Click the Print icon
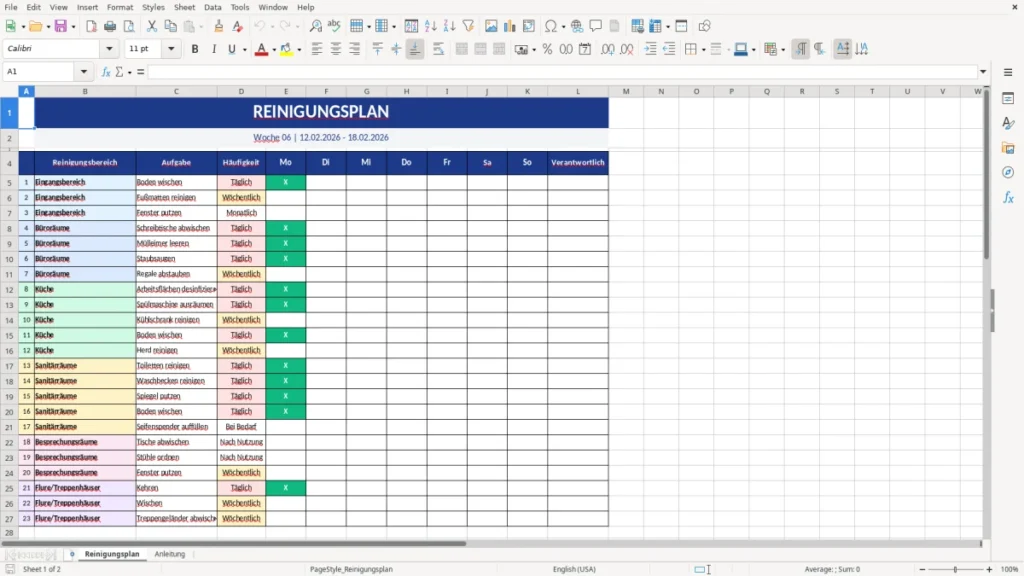 click(x=110, y=26)
